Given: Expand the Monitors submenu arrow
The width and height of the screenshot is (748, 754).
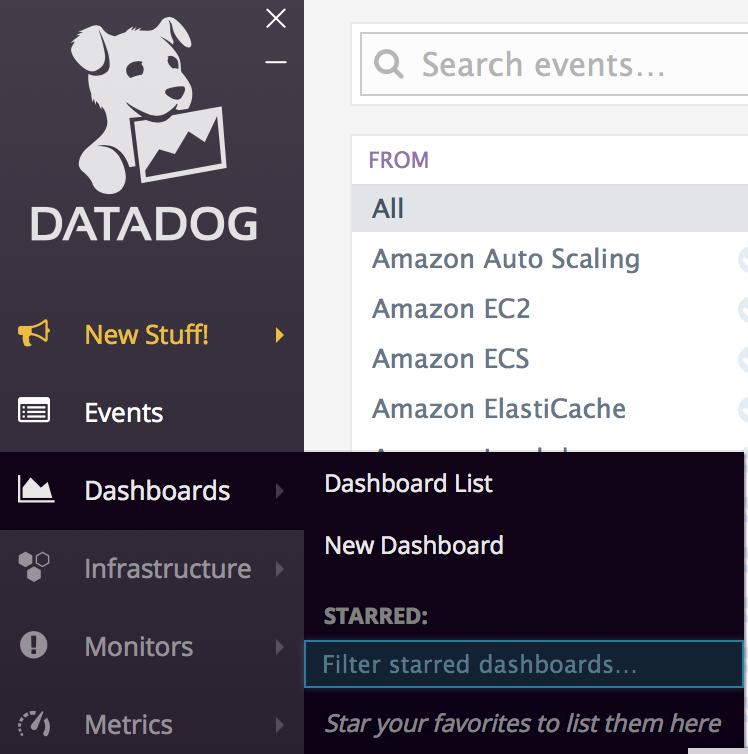Looking at the screenshot, I should (x=280, y=647).
